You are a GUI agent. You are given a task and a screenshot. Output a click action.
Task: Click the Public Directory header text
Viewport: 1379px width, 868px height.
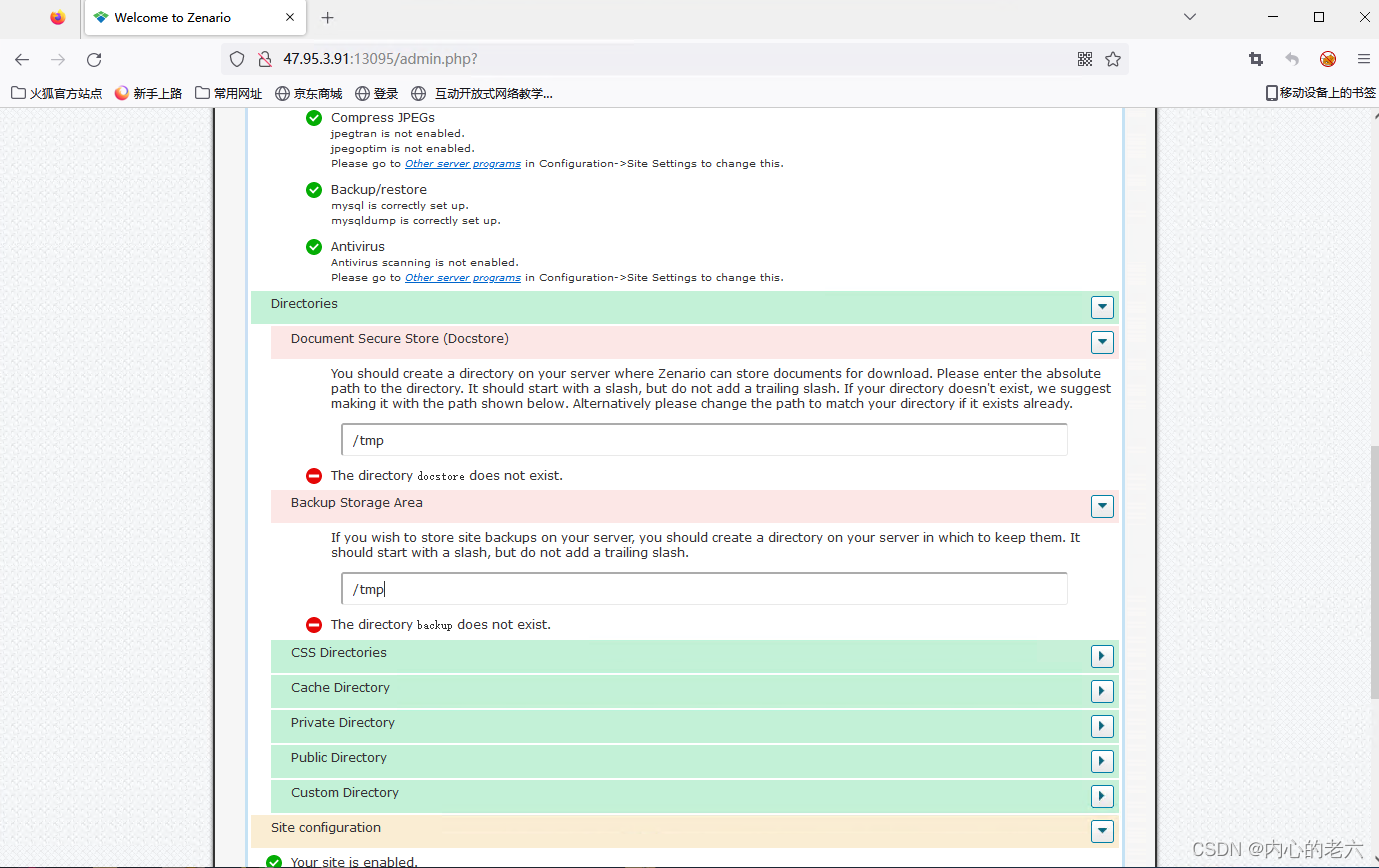point(339,758)
